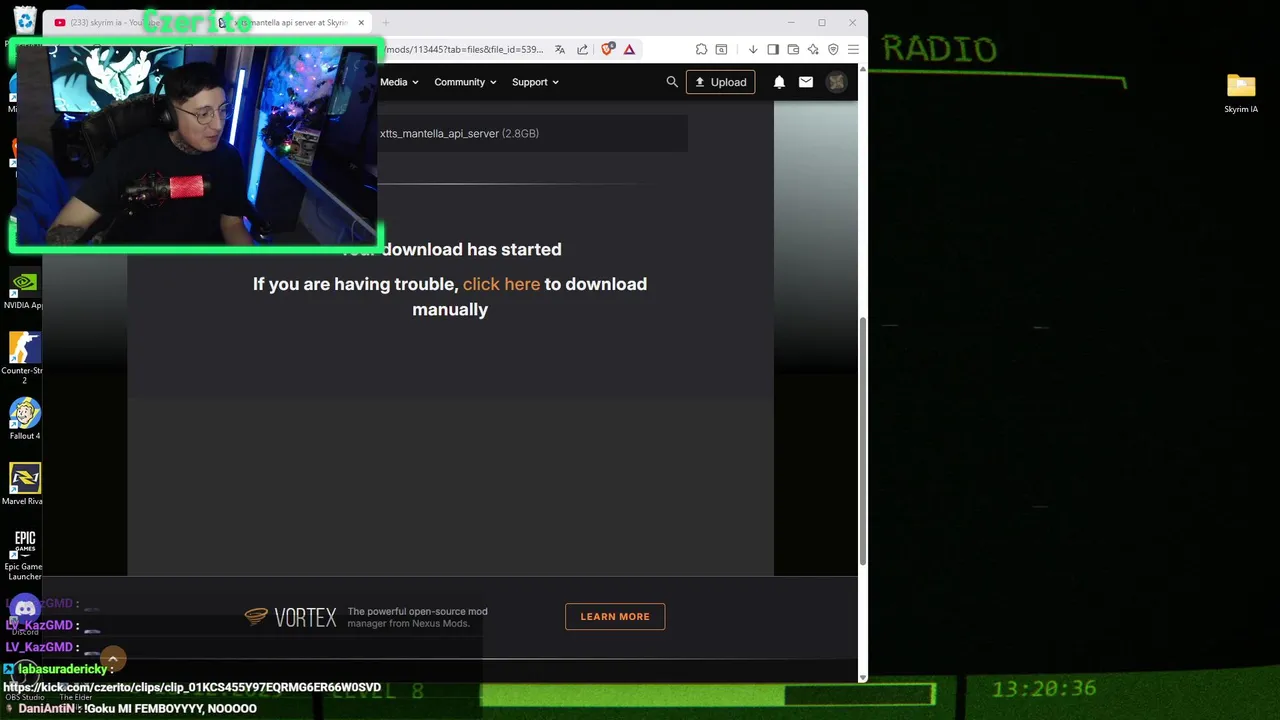Close the xtts mantella api server tab
Viewport: 1280px width, 720px height.
pyautogui.click(x=361, y=22)
